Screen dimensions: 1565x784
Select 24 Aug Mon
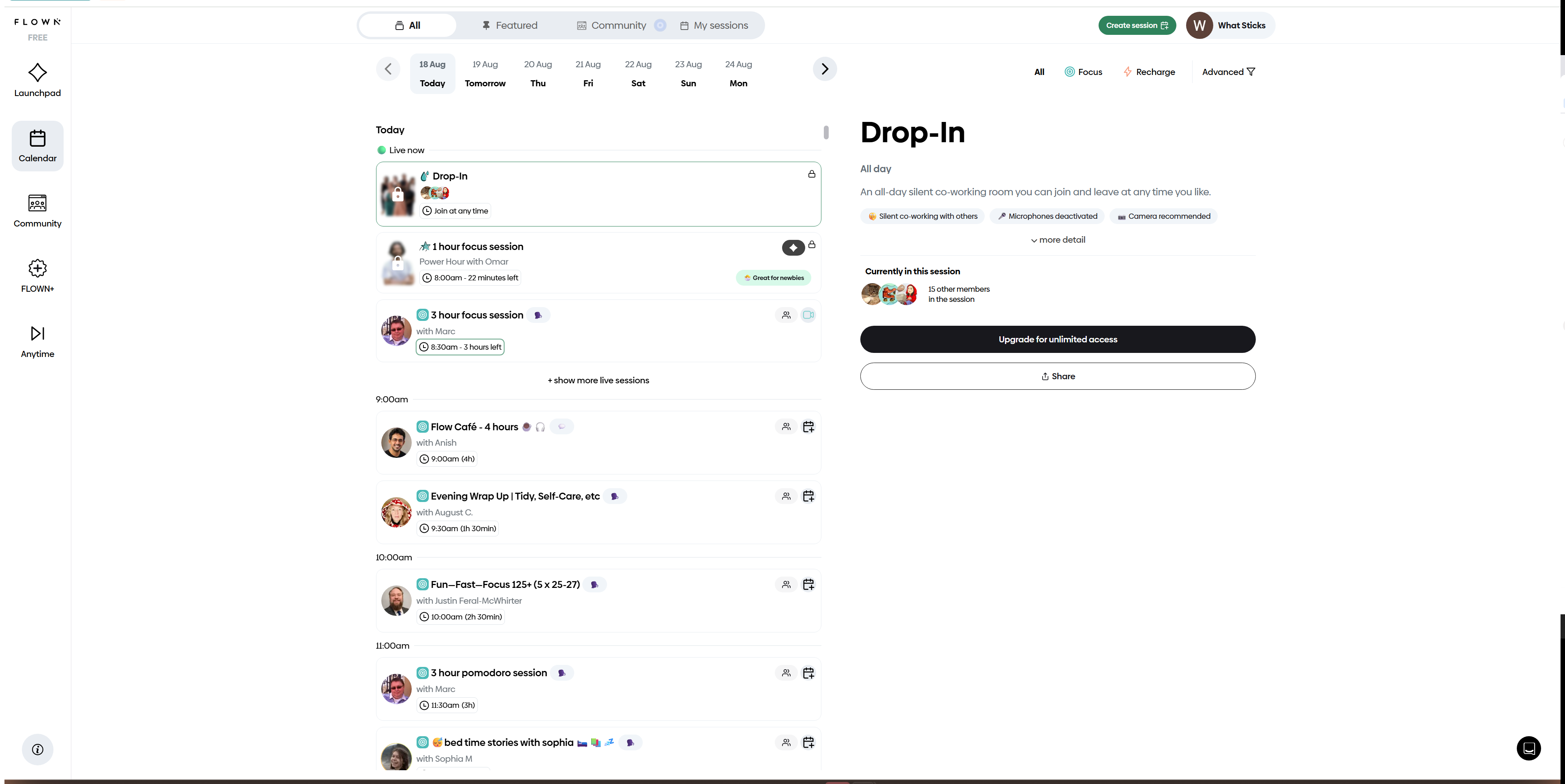pos(738,73)
